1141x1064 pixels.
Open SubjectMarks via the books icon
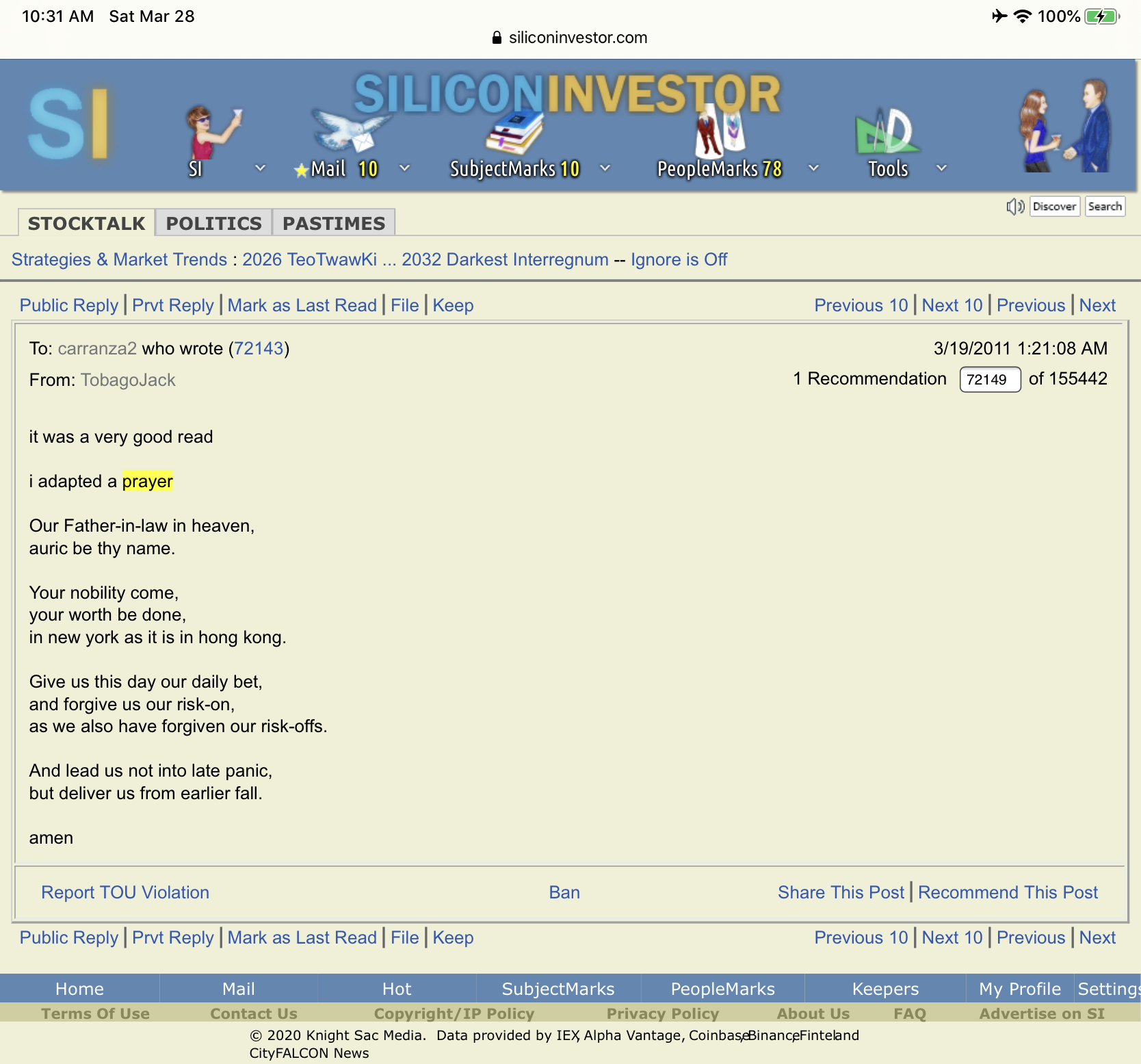pos(514,132)
